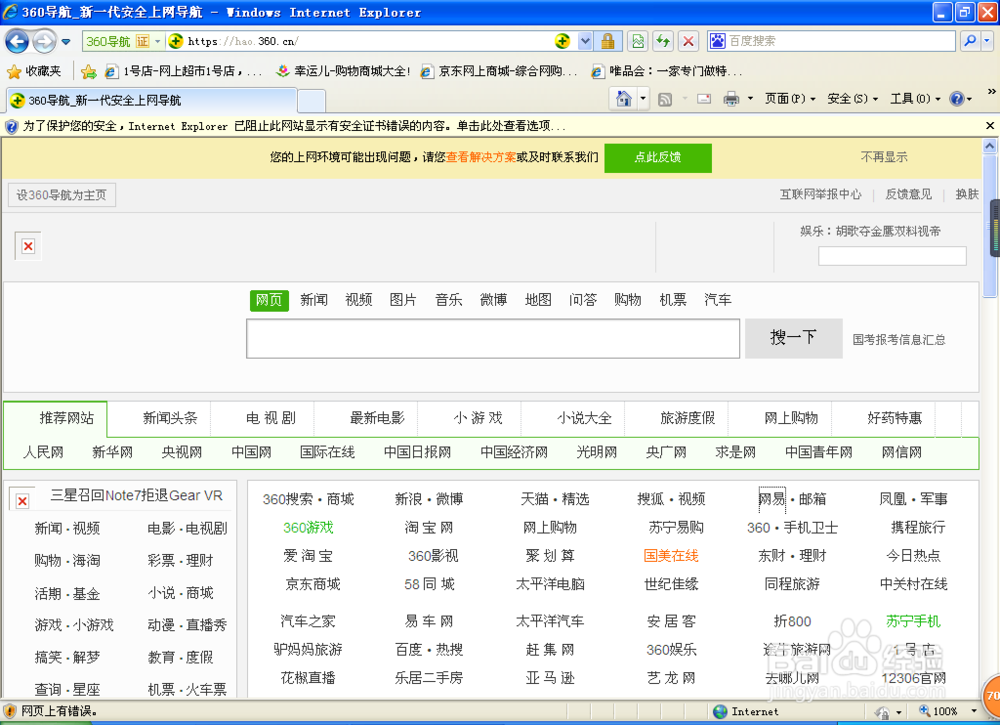This screenshot has width=1000, height=725.
Task: Click 设360导航为主页 button
Action: (61, 194)
